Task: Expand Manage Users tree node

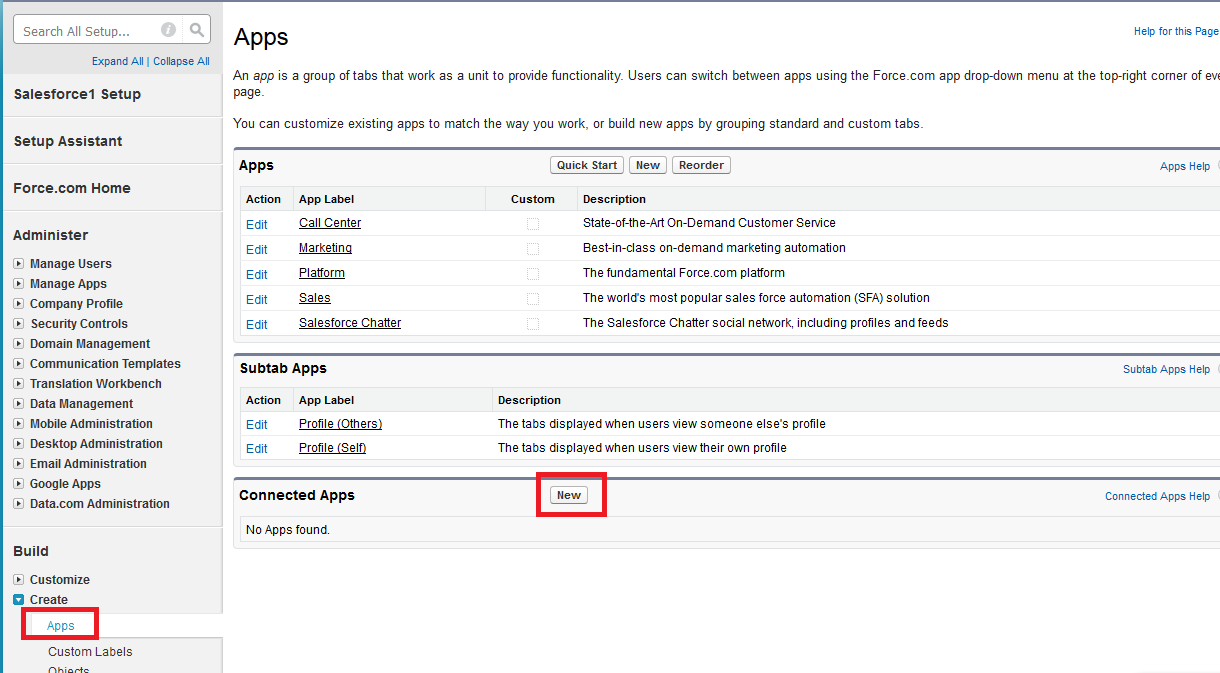Action: [19, 264]
